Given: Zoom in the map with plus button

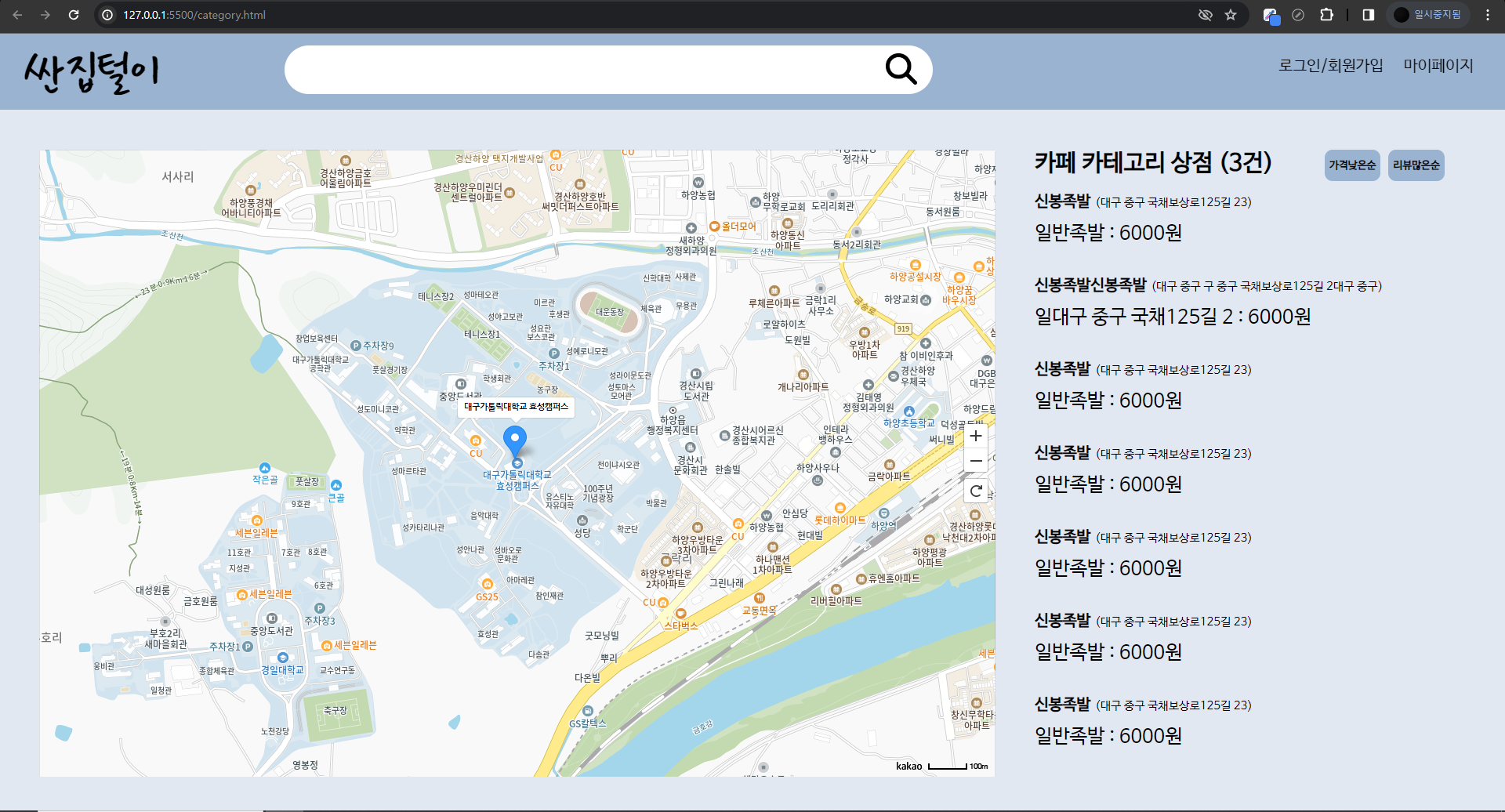Looking at the screenshot, I should 976,436.
